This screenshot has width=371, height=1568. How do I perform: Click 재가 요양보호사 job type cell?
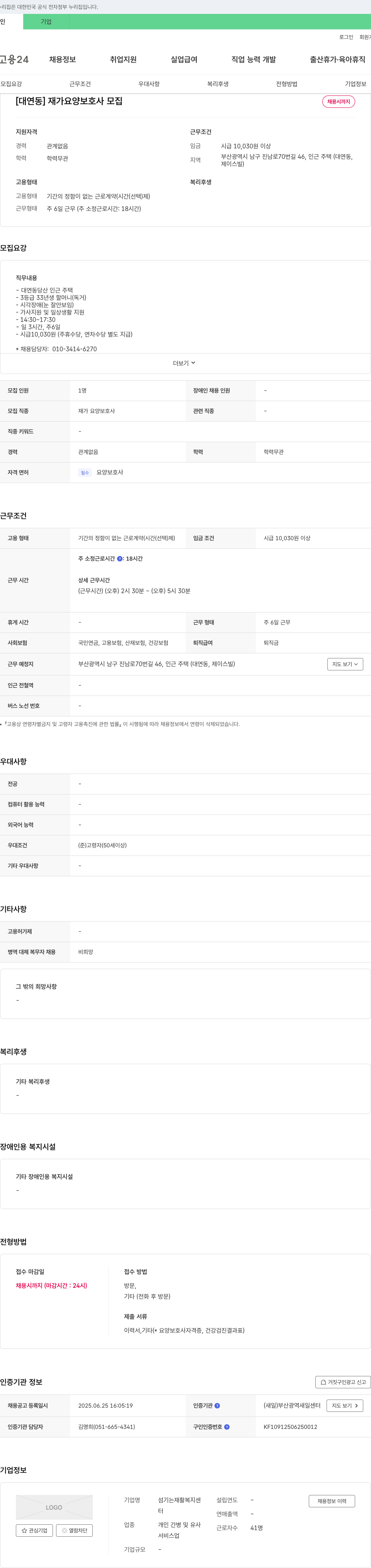(96, 411)
